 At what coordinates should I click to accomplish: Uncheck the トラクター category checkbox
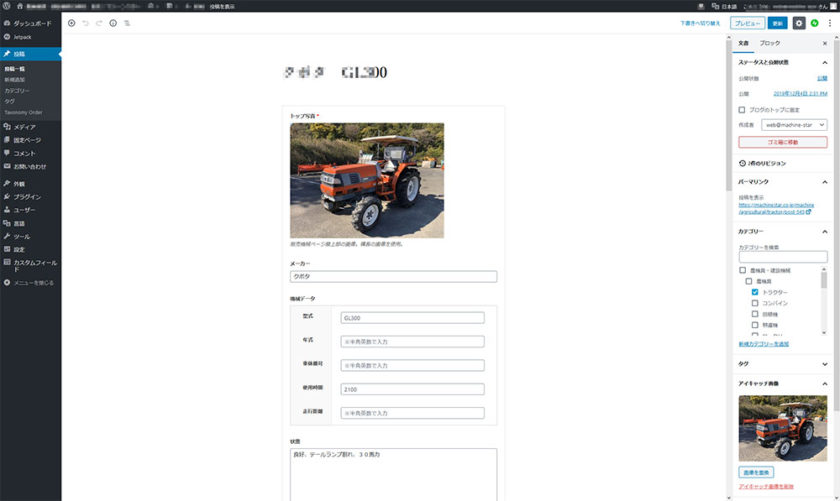[755, 292]
